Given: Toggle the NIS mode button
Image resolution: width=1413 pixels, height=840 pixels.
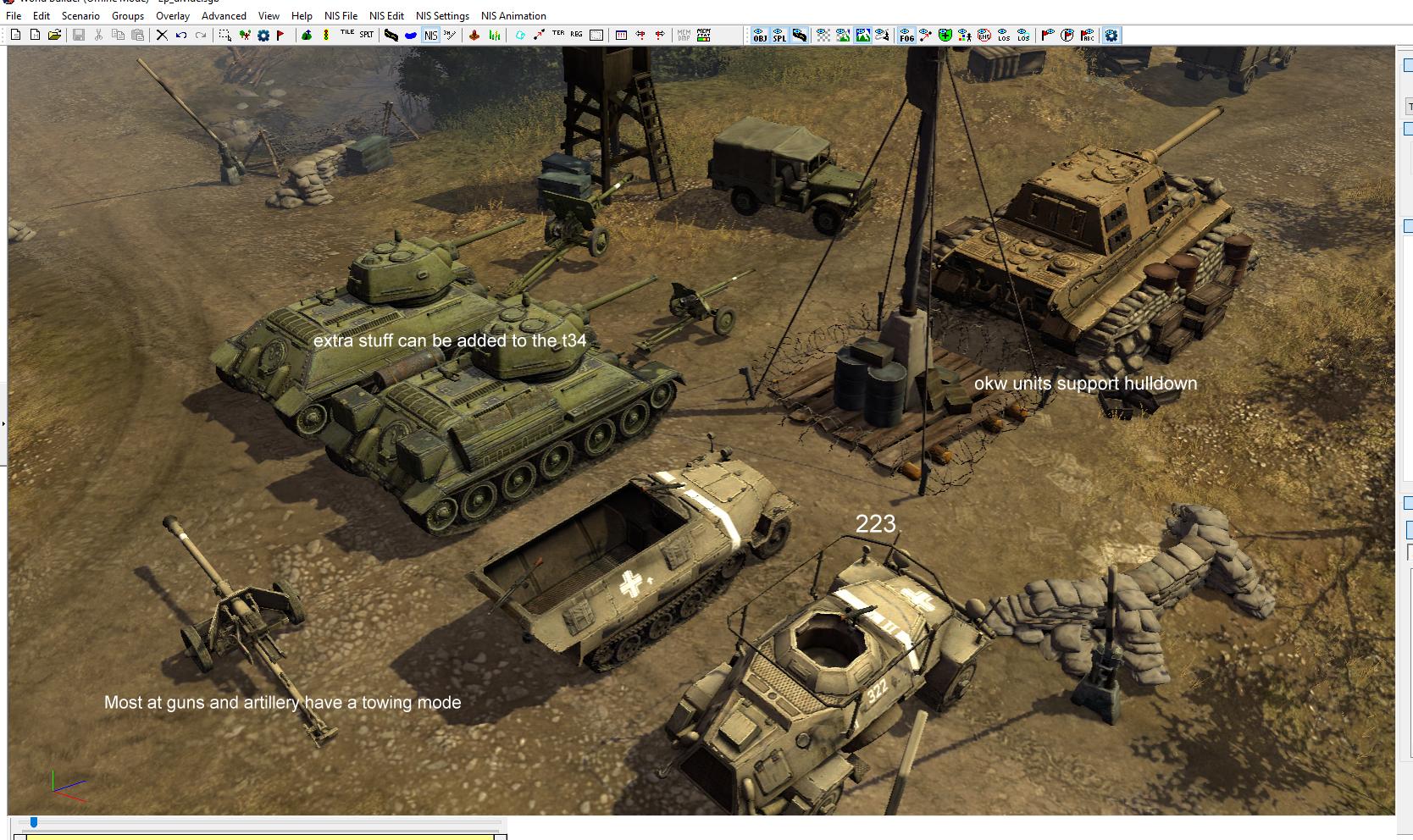Looking at the screenshot, I should click(430, 35).
